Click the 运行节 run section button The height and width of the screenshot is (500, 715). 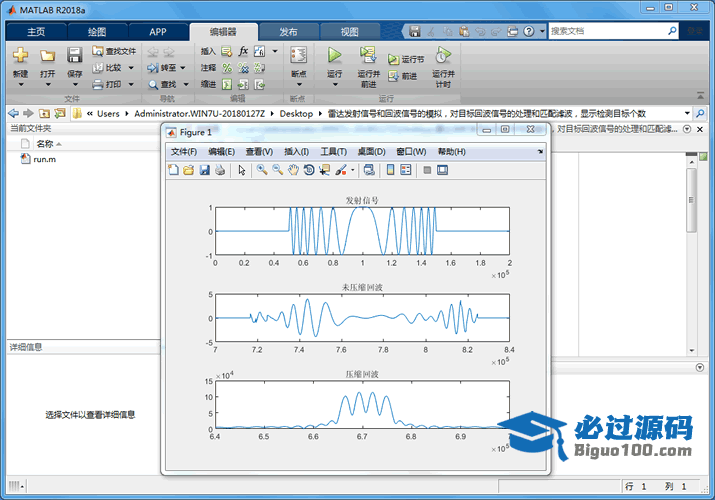(x=406, y=59)
